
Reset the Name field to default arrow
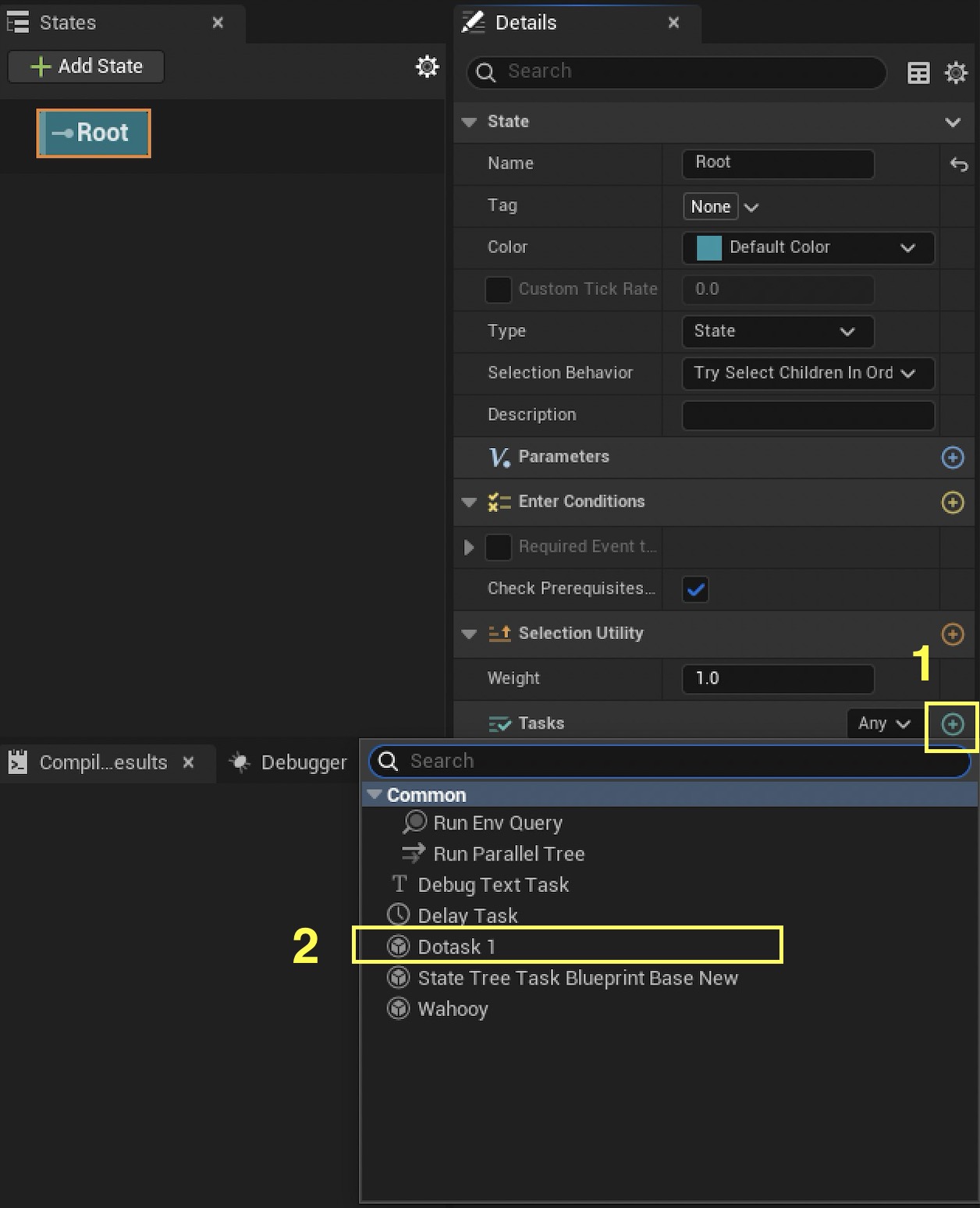click(x=958, y=164)
